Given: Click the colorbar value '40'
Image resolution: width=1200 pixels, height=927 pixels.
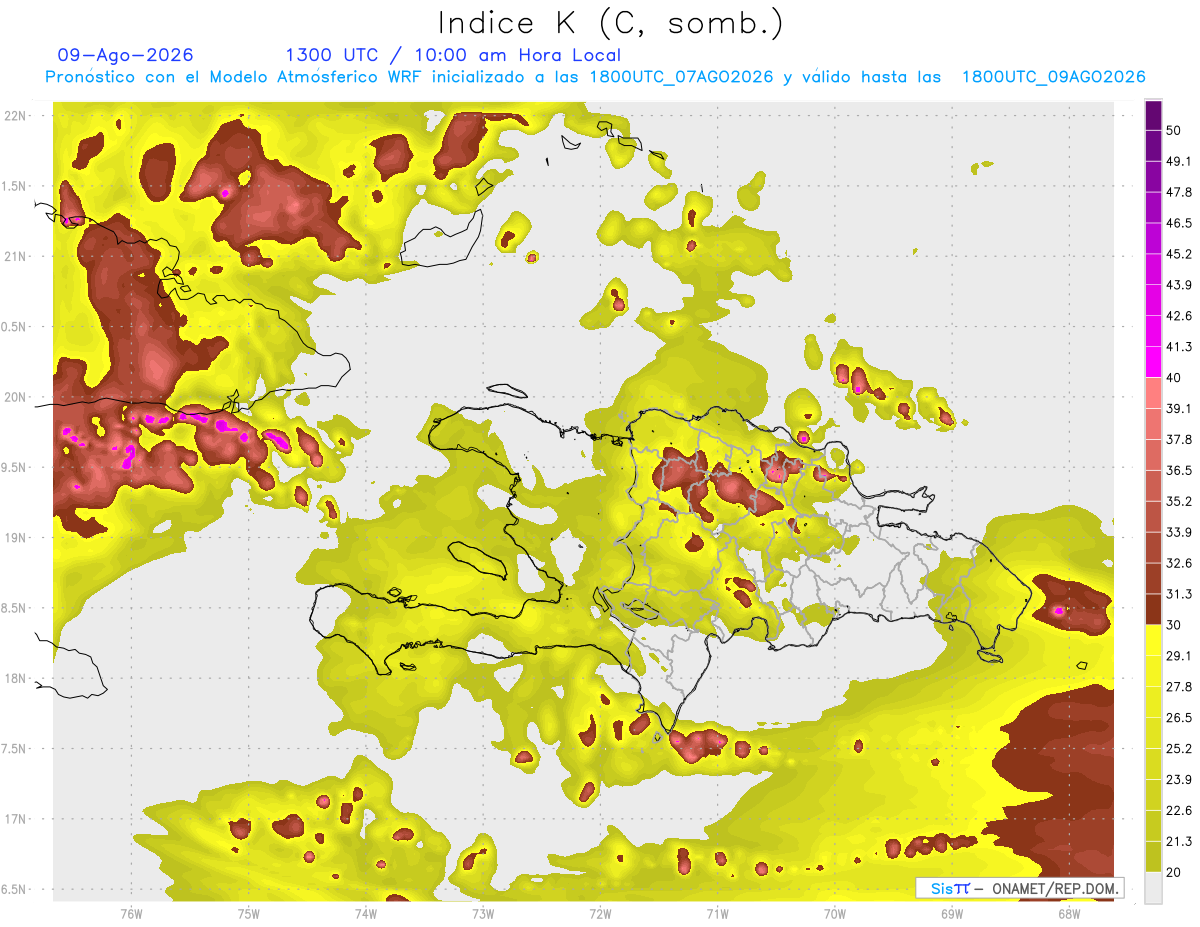Looking at the screenshot, I should click(x=1175, y=378).
